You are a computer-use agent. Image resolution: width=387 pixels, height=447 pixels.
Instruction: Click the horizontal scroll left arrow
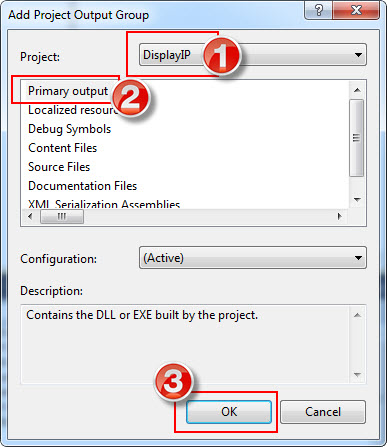tap(30, 216)
